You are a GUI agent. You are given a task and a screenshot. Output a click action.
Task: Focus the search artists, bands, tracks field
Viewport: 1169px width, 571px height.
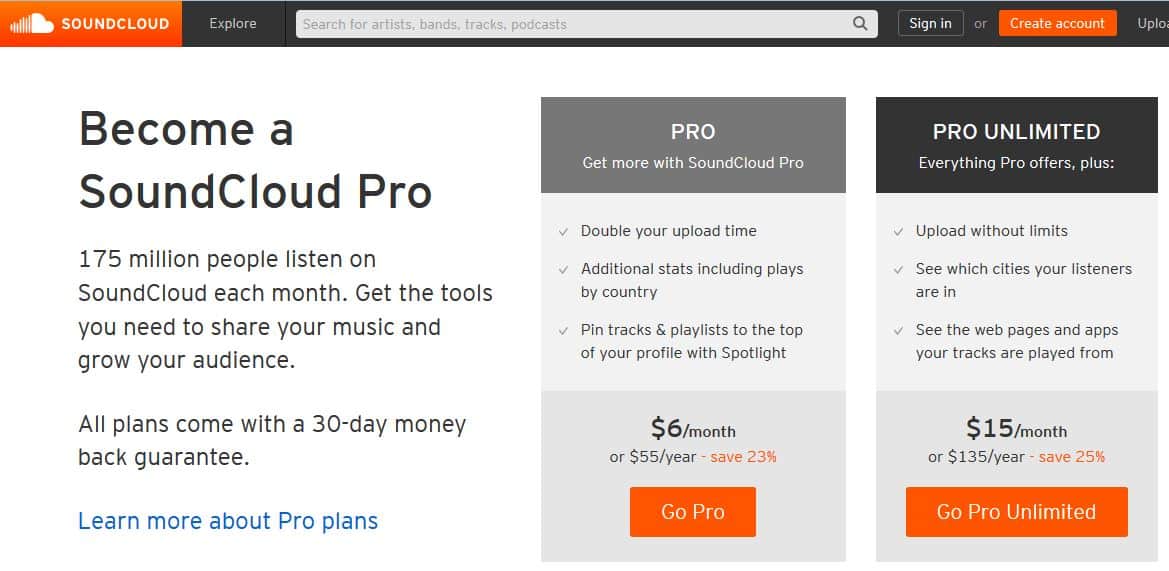(587, 24)
